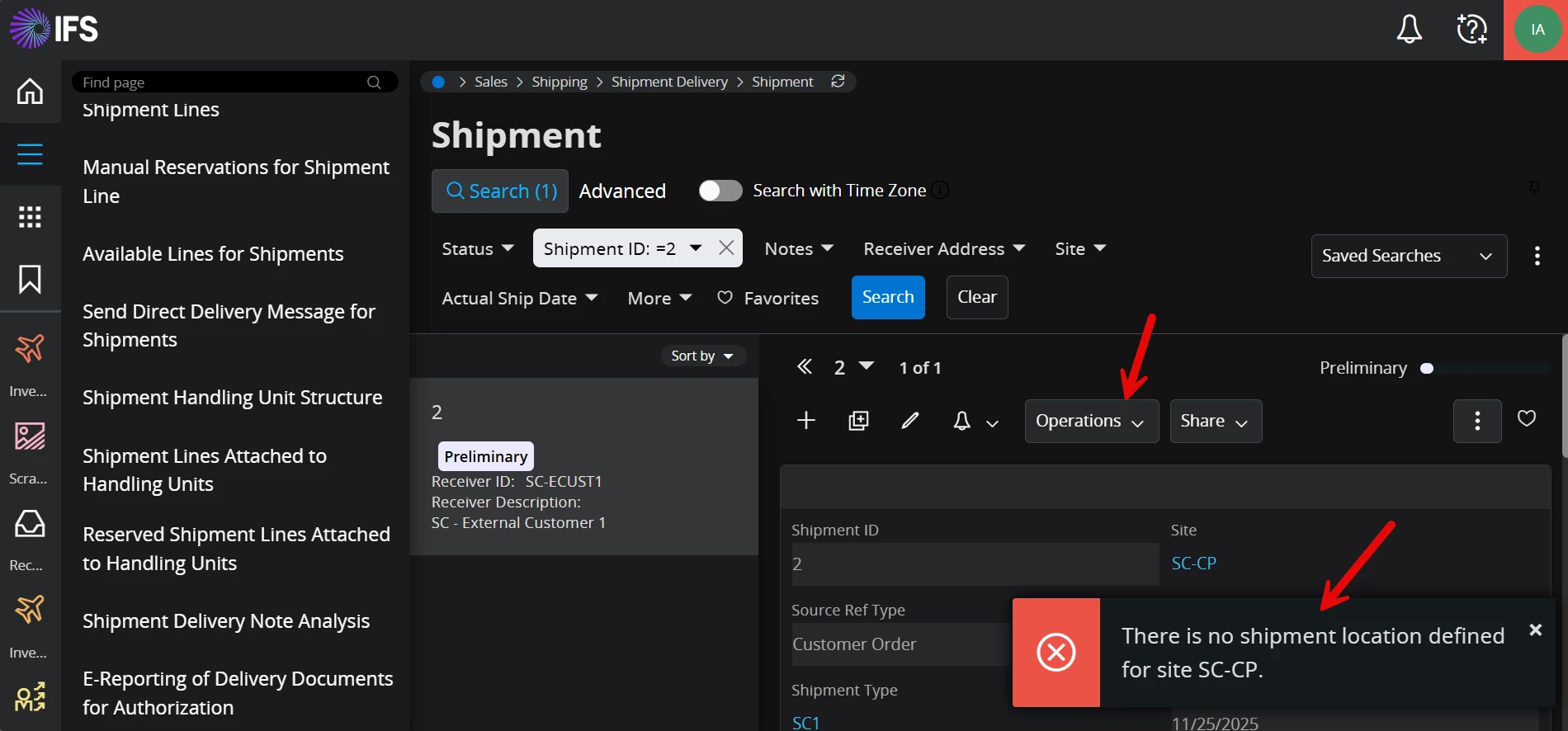Refresh the page via breadcrumb reload icon

[x=838, y=81]
